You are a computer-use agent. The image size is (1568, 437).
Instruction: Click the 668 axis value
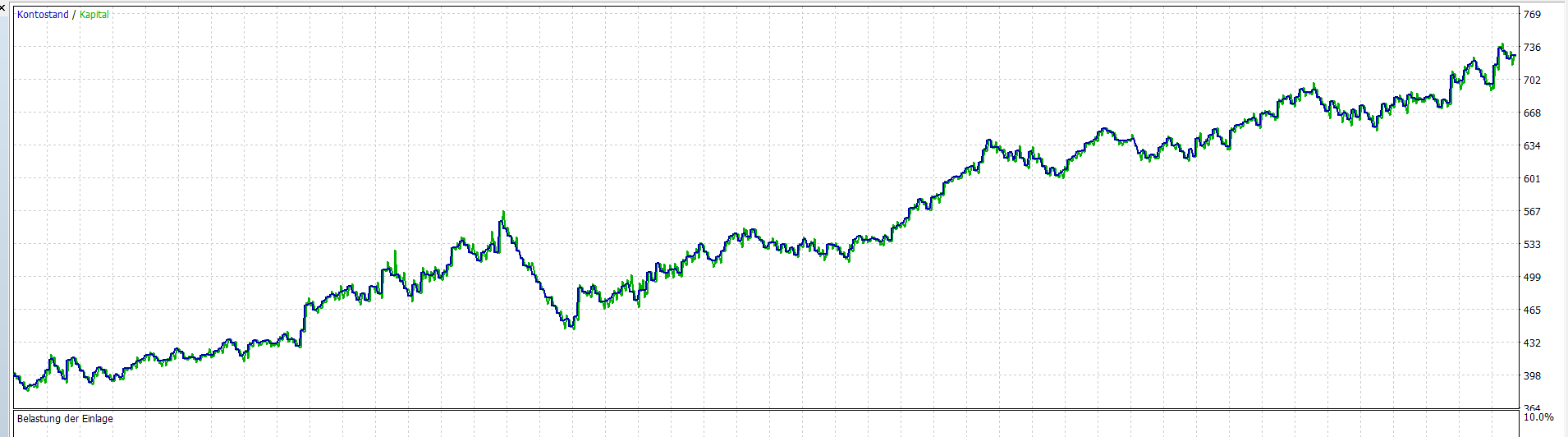1532,113
